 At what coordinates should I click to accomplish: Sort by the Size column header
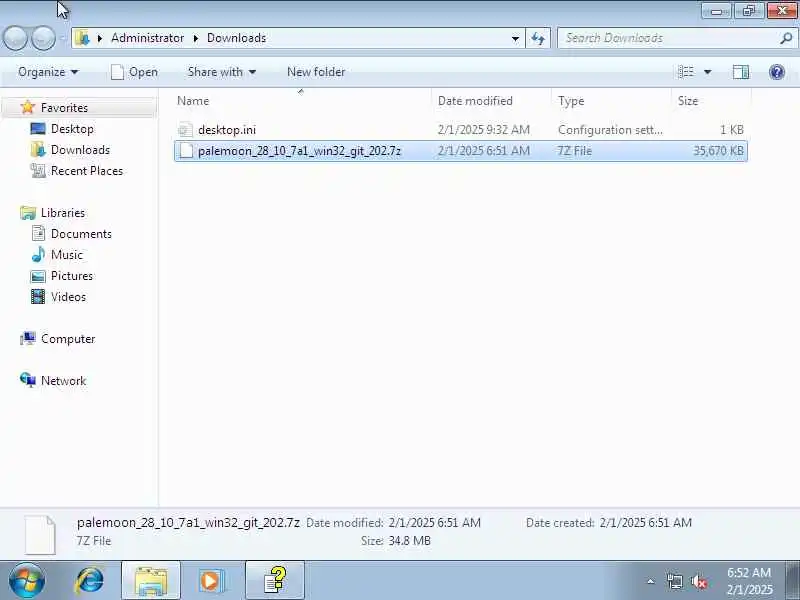711,101
